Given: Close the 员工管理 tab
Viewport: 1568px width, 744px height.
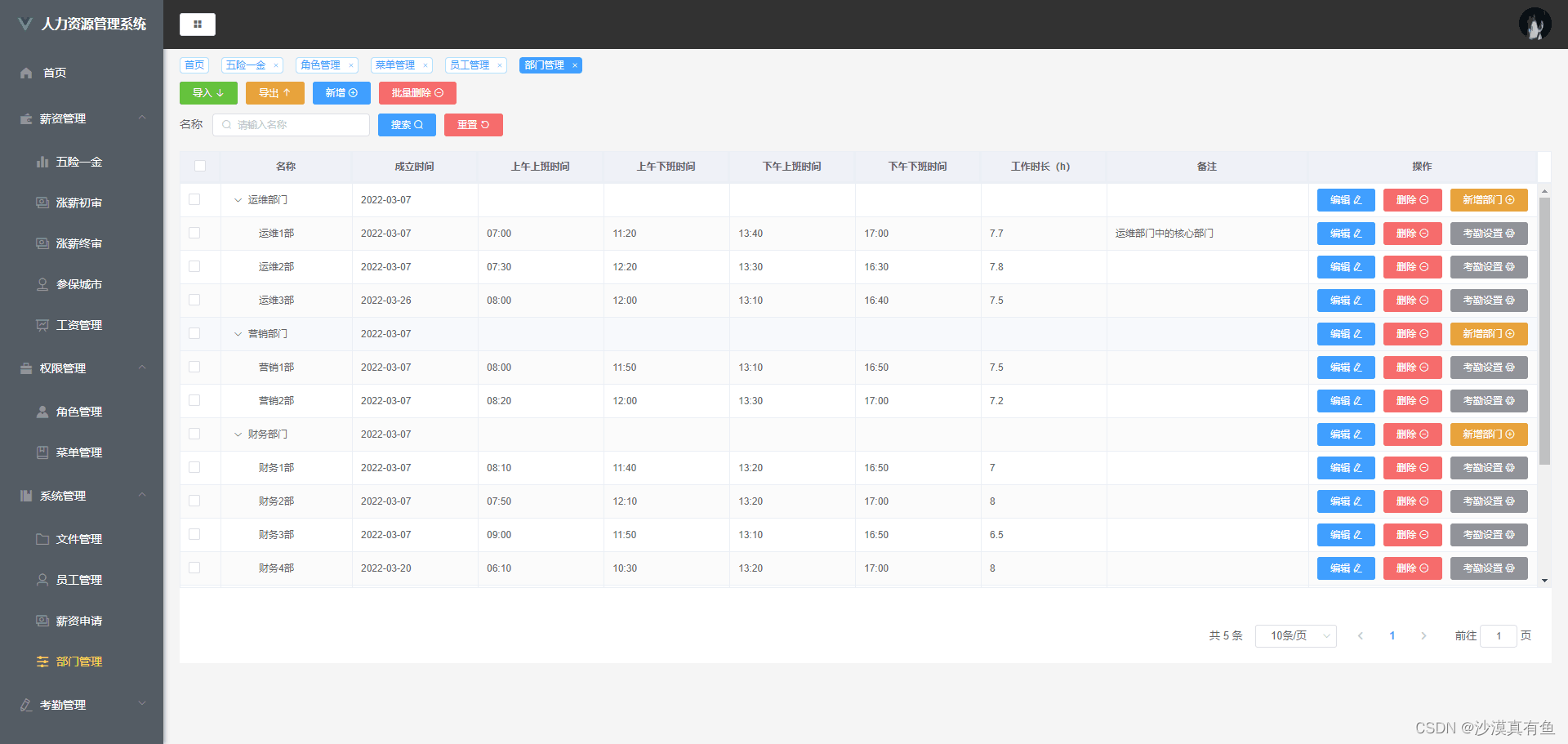Looking at the screenshot, I should tap(500, 65).
